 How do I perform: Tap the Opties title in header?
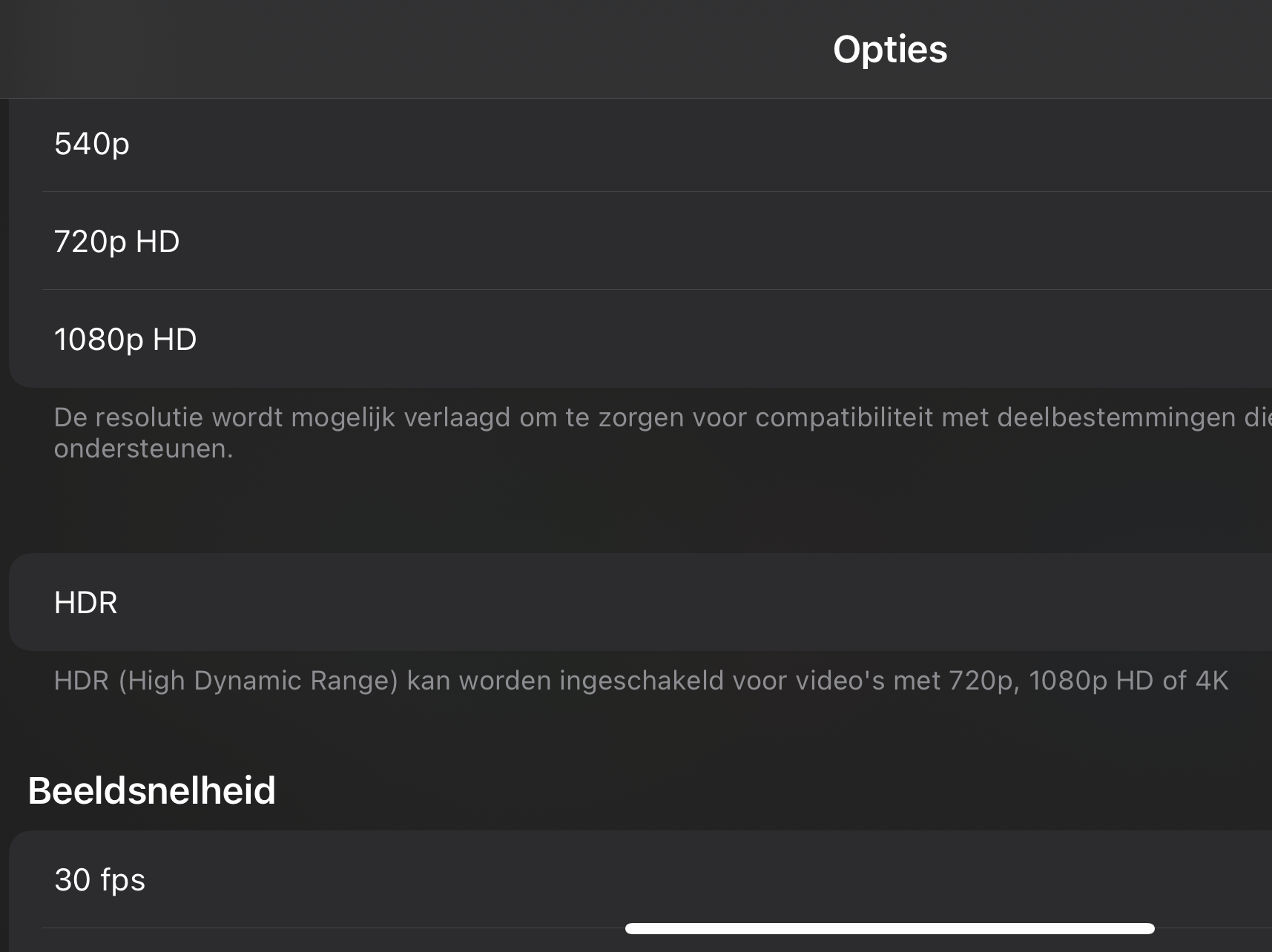coord(889,50)
